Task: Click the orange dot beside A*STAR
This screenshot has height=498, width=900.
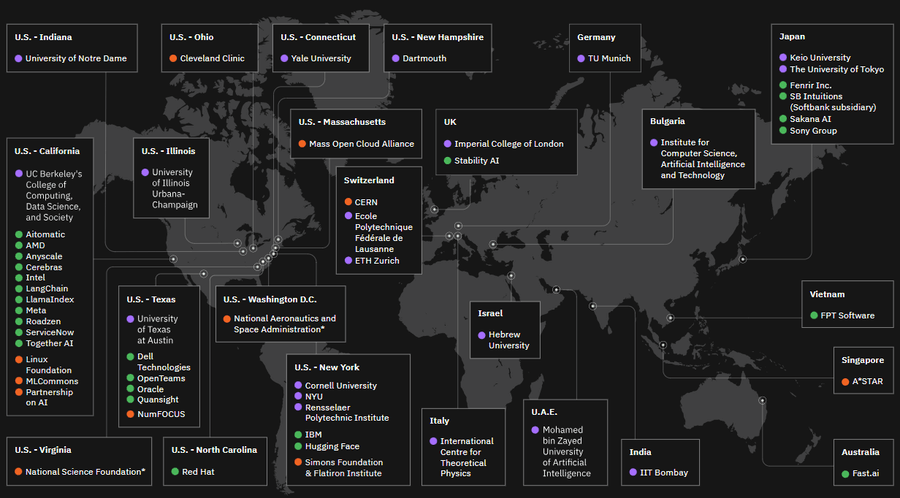Action: coord(844,382)
